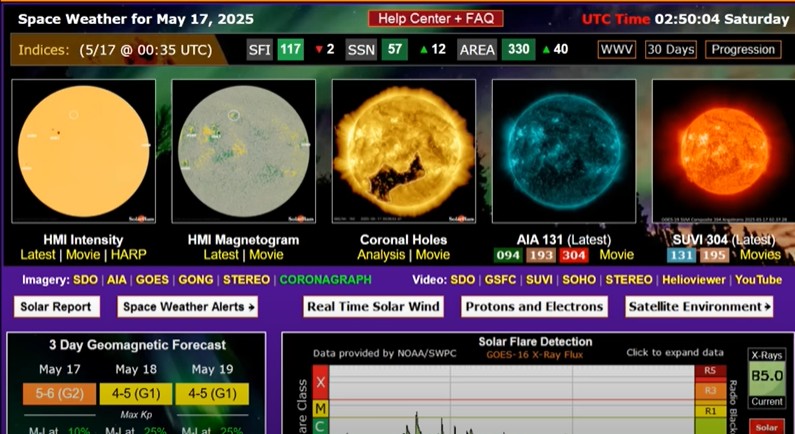Open the Help Center + FAQ
Viewport: 795px width, 434px height.
click(x=435, y=19)
